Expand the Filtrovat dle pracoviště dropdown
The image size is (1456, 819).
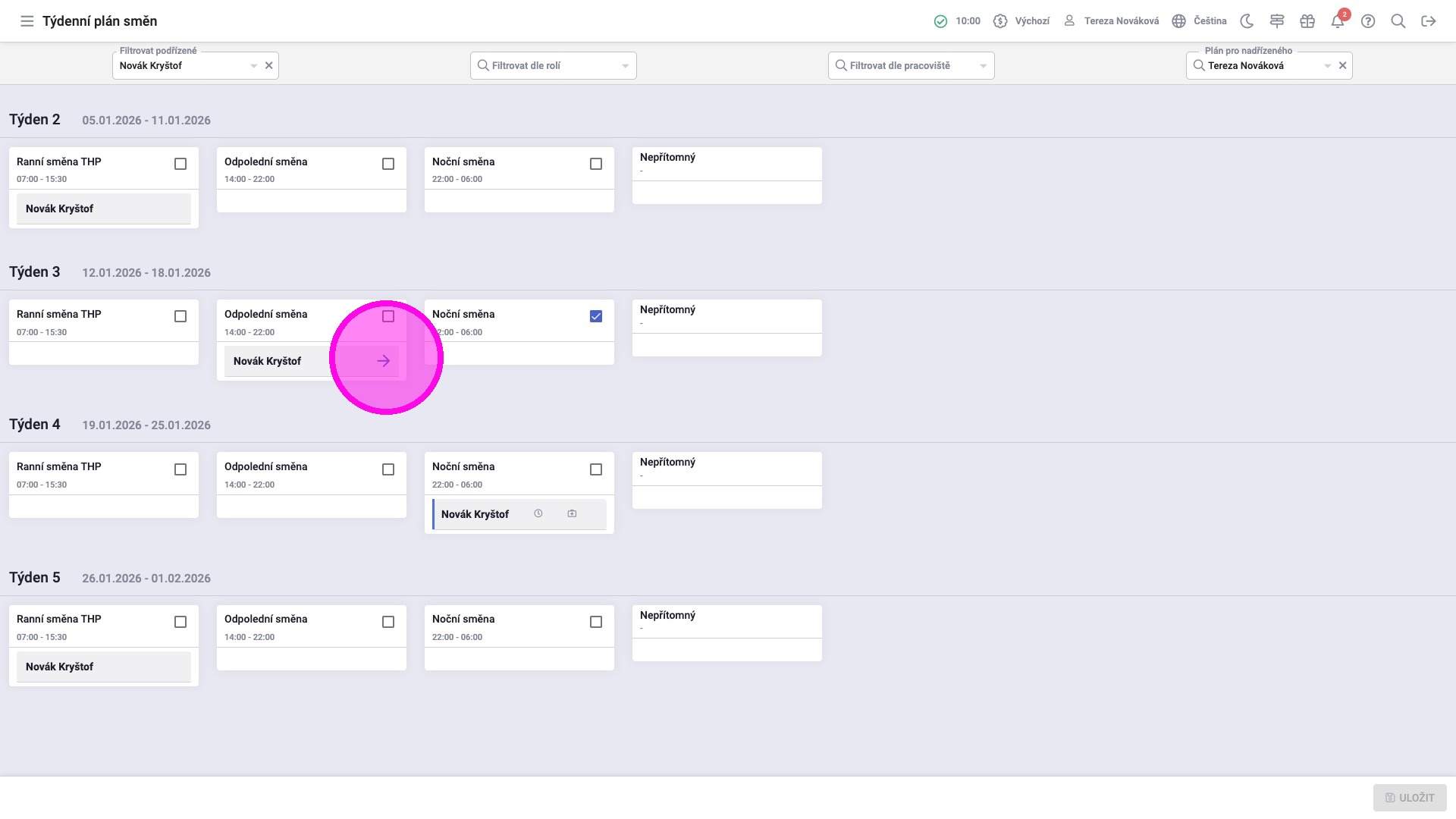pyautogui.click(x=984, y=66)
